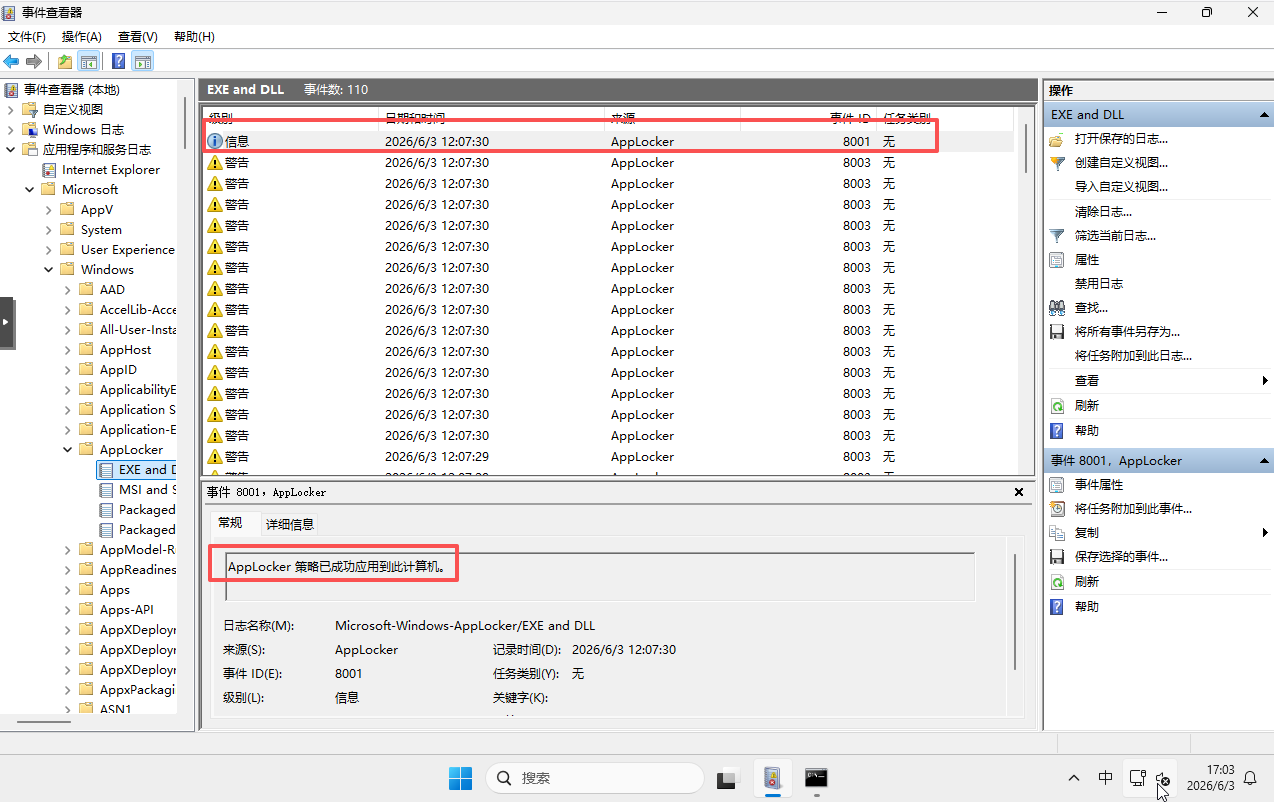Click the Back arrow in the toolbar
Screen dimensions: 1274x802
click(x=12, y=61)
